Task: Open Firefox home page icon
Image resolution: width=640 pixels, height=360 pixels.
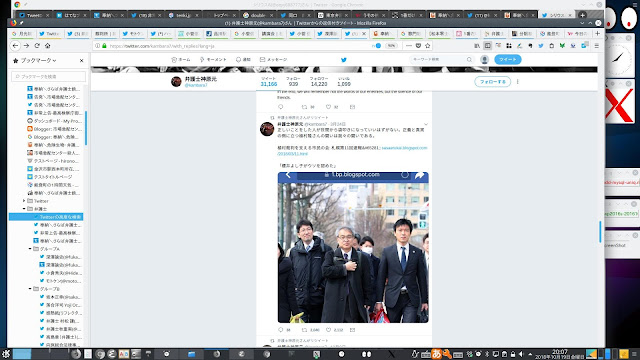Action: pyautogui.click(x=47, y=46)
